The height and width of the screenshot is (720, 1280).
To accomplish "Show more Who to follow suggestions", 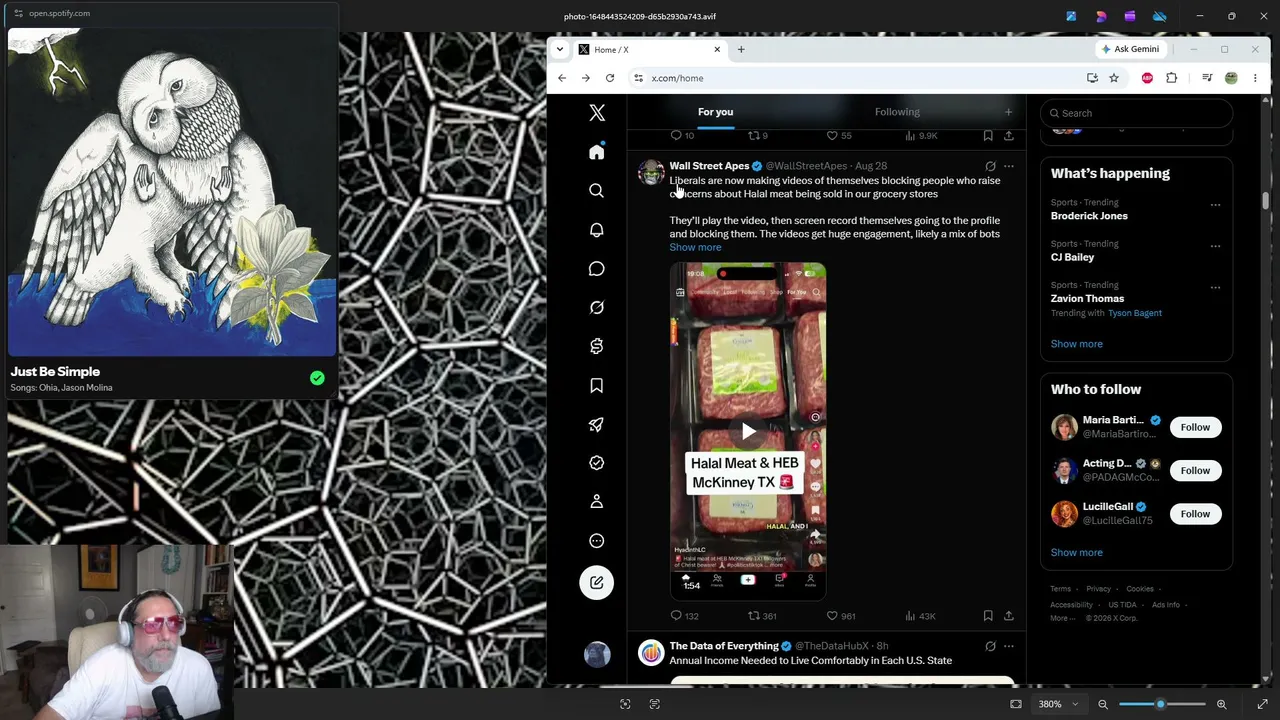I will click(x=1076, y=552).
